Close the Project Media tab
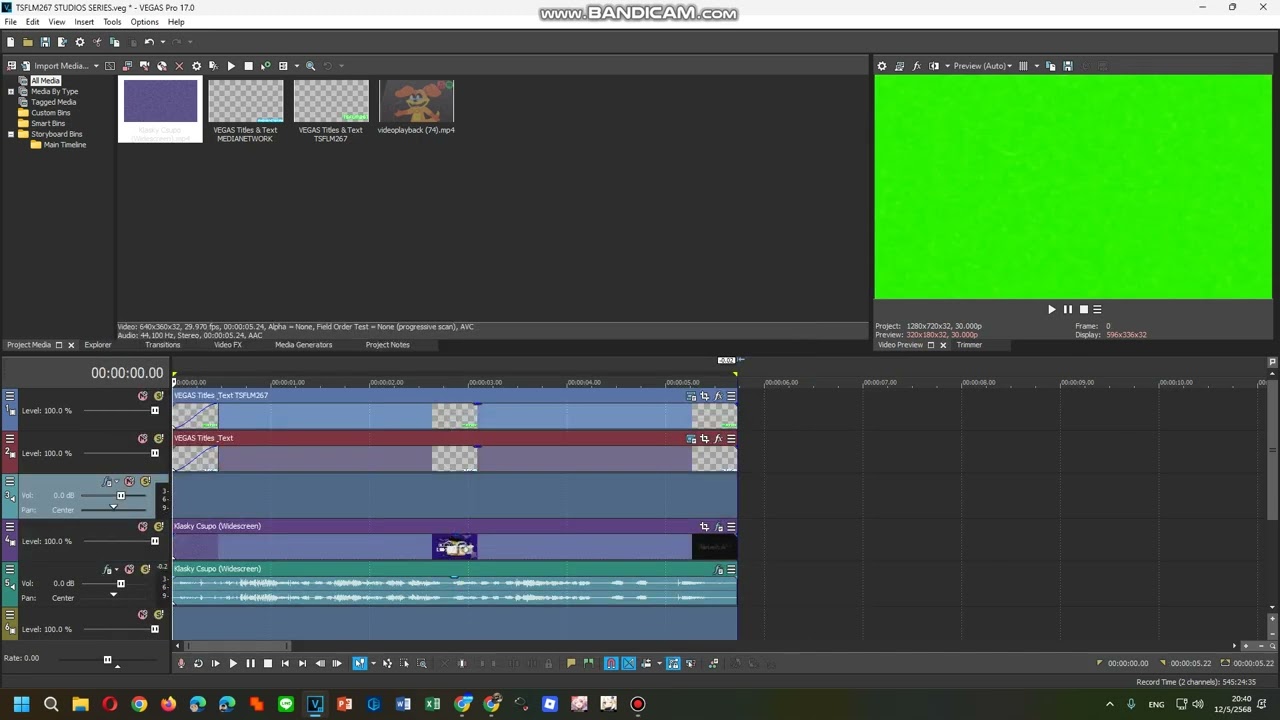1280x720 pixels. click(x=70, y=345)
